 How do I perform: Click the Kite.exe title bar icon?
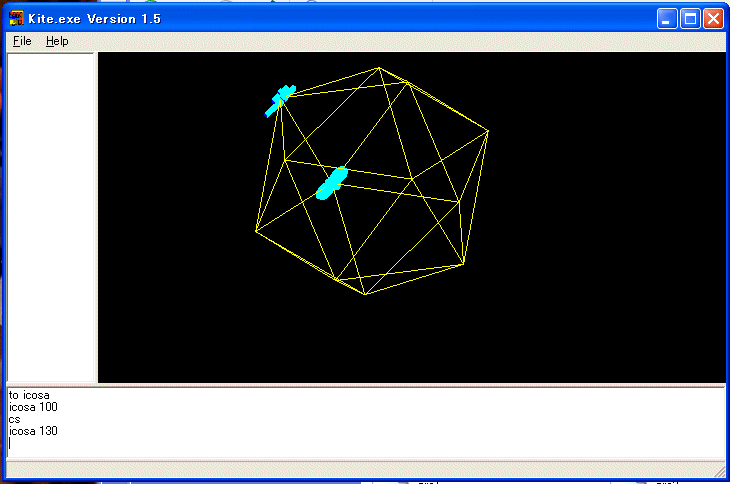16,18
